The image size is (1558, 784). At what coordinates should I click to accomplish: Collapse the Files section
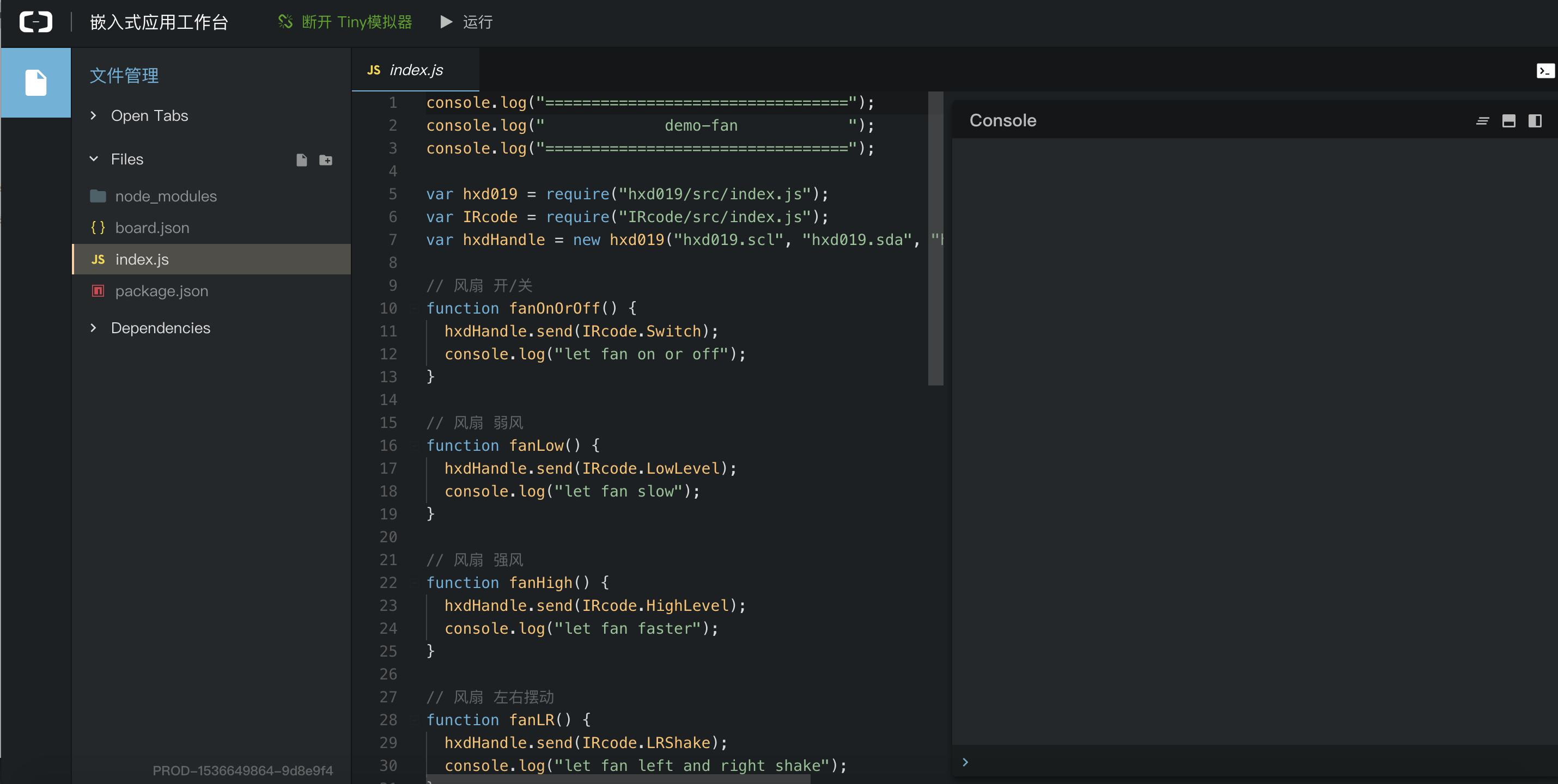click(93, 159)
